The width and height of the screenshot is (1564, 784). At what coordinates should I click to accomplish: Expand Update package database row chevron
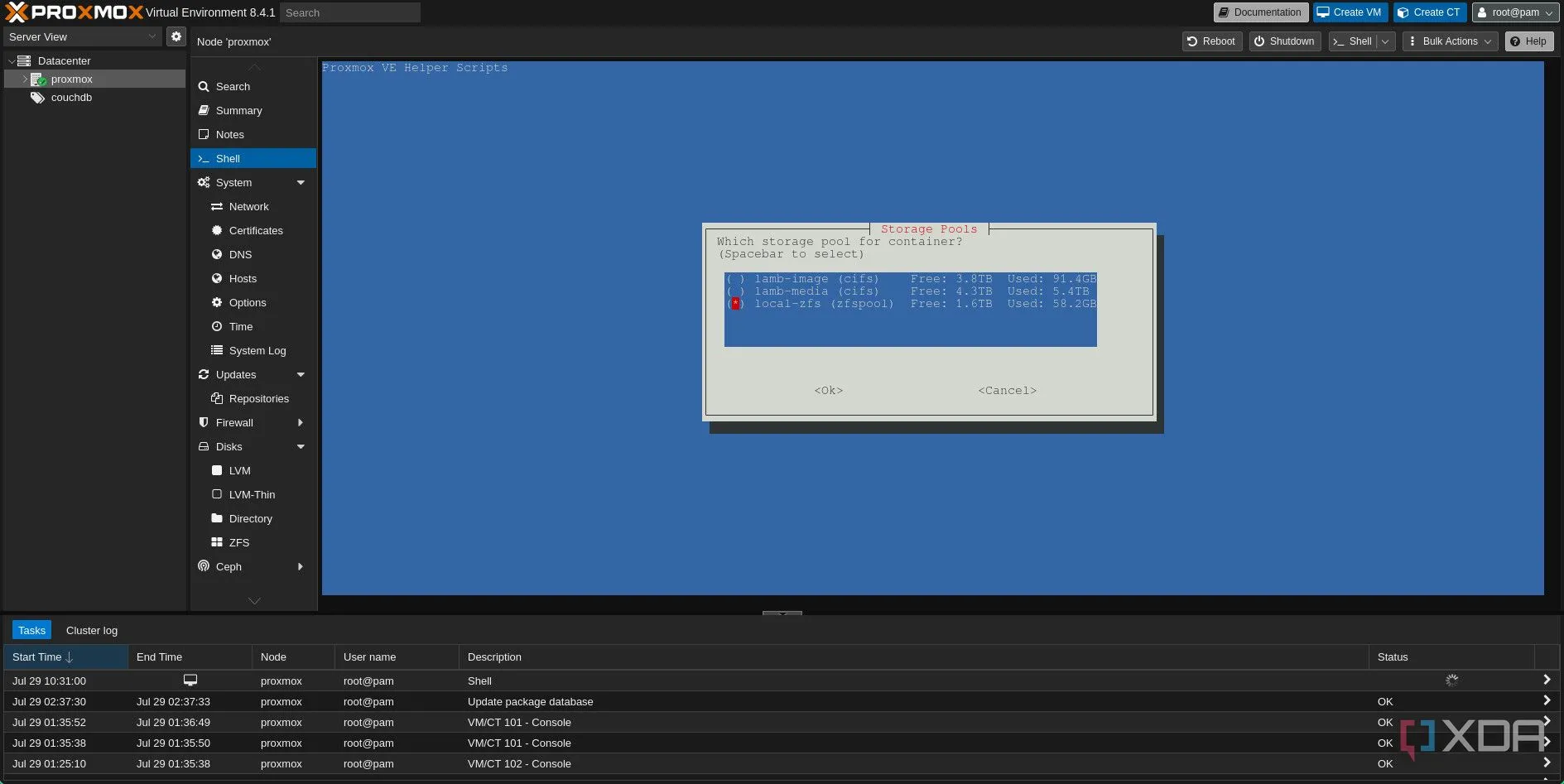[1546, 700]
